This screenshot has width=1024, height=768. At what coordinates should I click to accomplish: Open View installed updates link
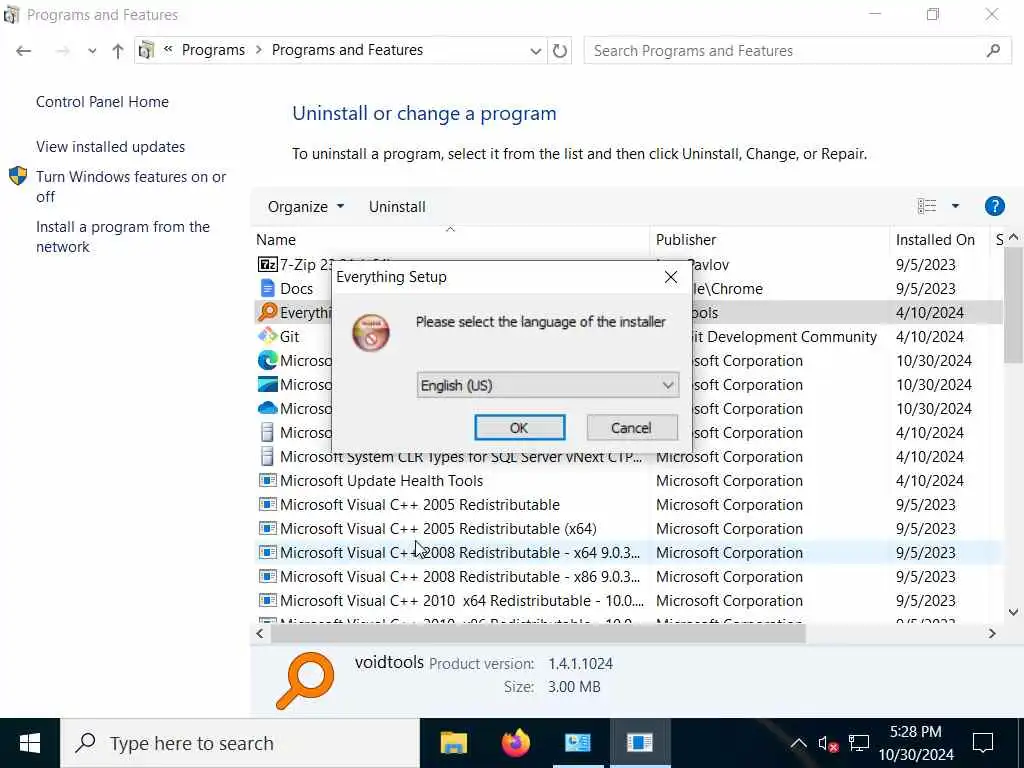[110, 146]
